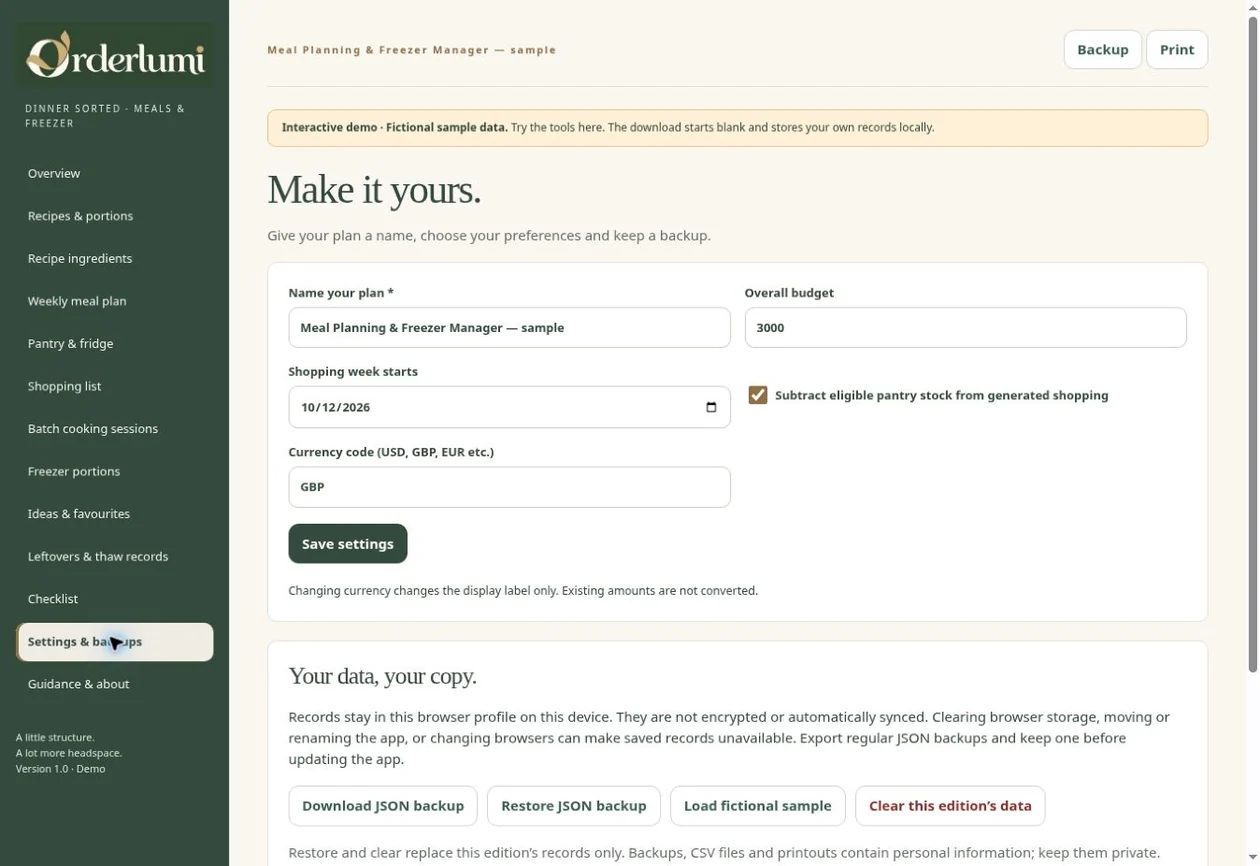Open the Checklist page
1260x866 pixels.
pyautogui.click(x=114, y=598)
